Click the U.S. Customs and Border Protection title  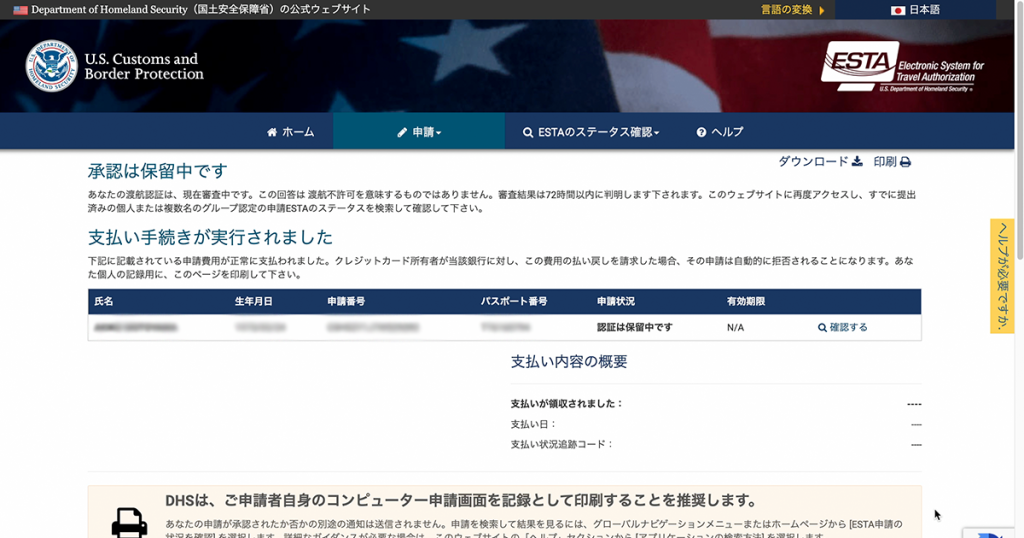click(143, 66)
